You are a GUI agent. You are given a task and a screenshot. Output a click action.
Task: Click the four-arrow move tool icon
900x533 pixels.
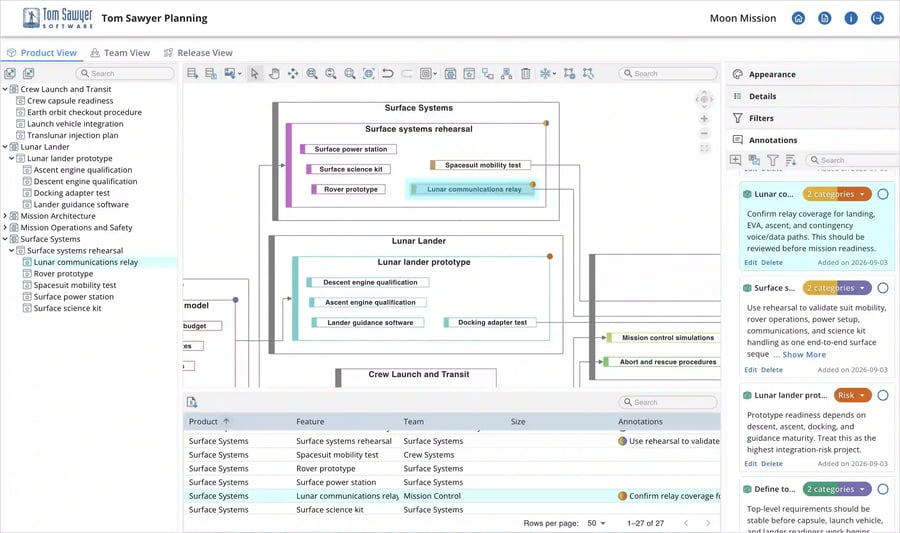pos(293,73)
